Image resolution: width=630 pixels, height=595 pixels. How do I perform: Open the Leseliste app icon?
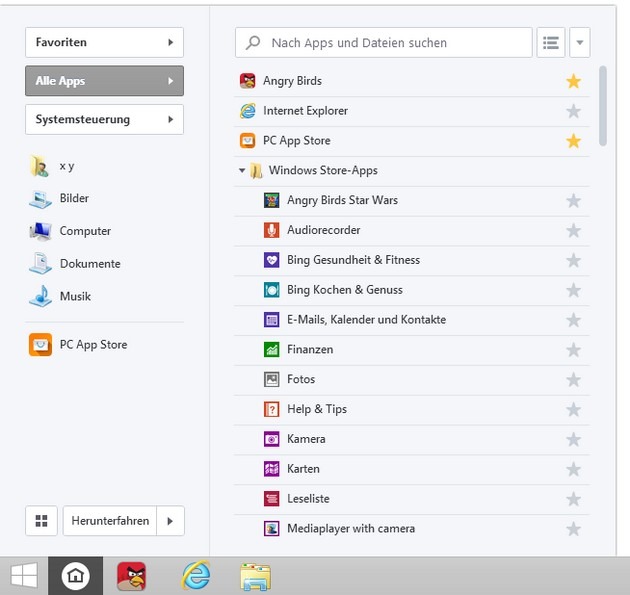(272, 499)
